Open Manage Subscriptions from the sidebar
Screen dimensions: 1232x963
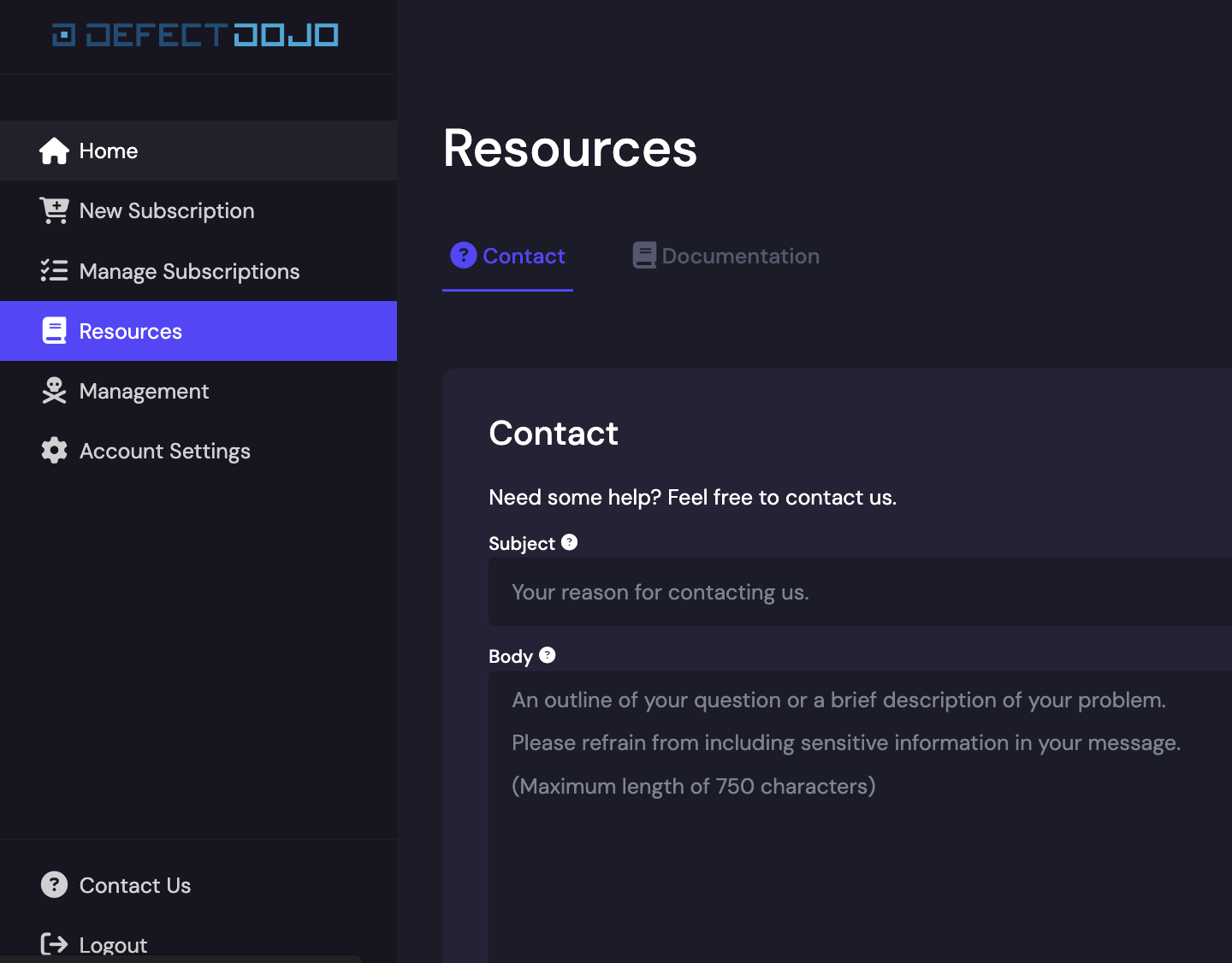tap(189, 271)
